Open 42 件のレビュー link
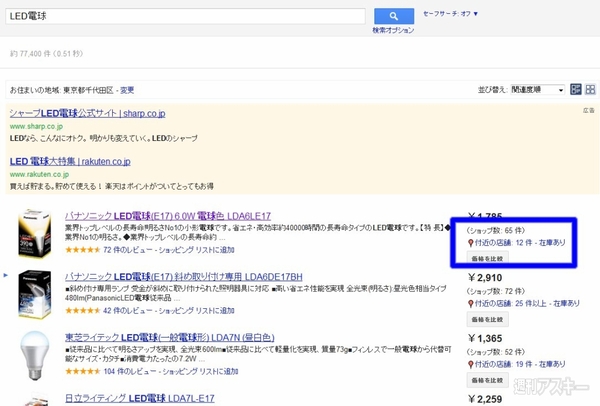 tap(128, 311)
